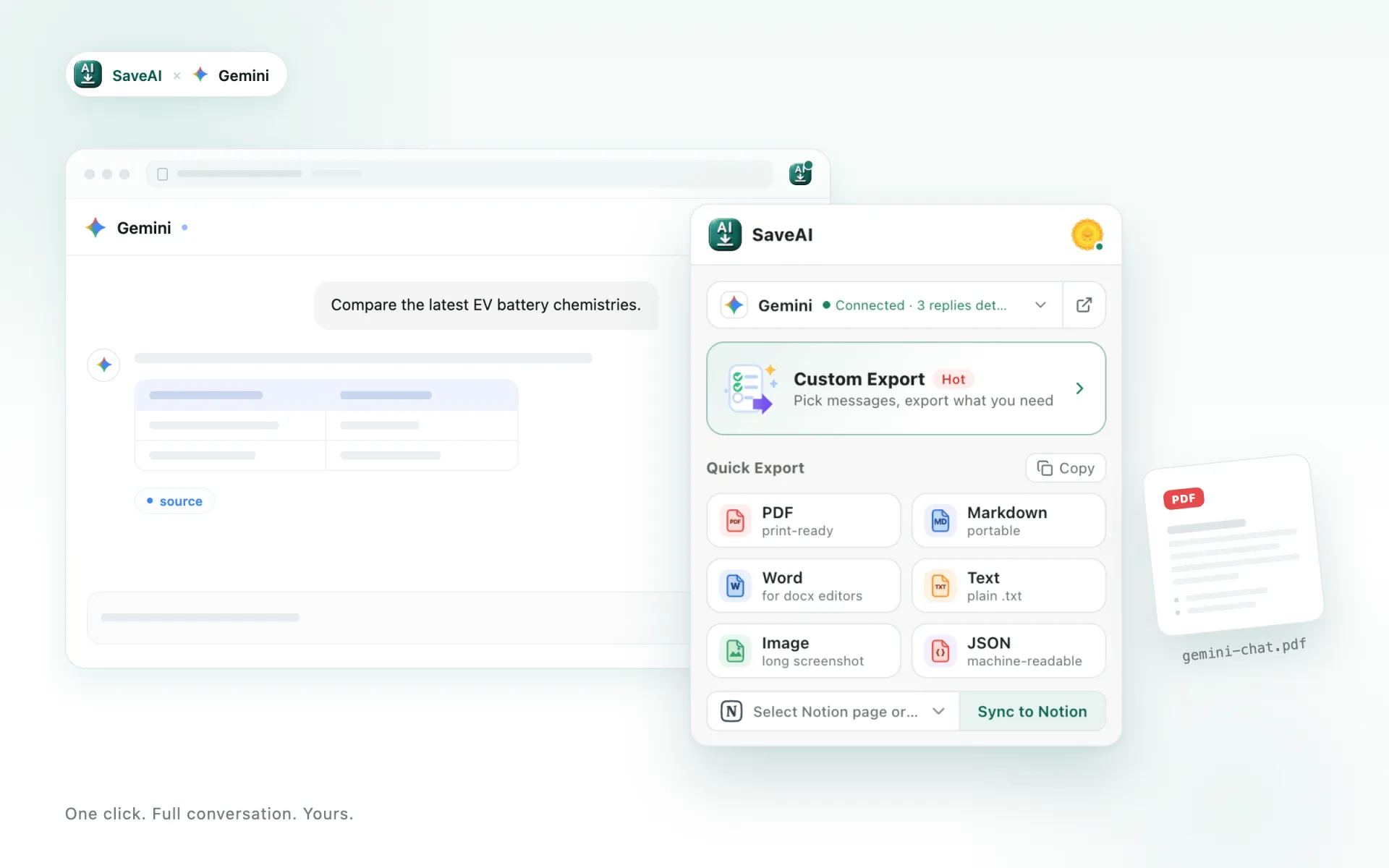Screen dimensions: 1389x868
Task: Click the gemini-chat.pdf file name label
Action: tap(1244, 650)
